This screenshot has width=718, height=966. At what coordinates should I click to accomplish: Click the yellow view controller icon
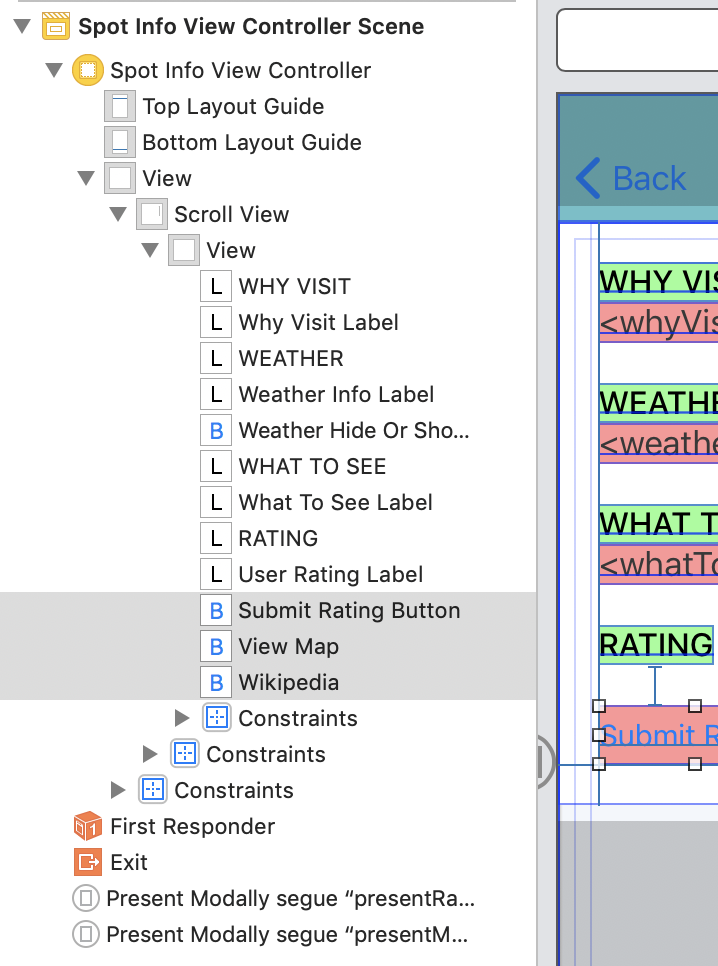coord(88,70)
